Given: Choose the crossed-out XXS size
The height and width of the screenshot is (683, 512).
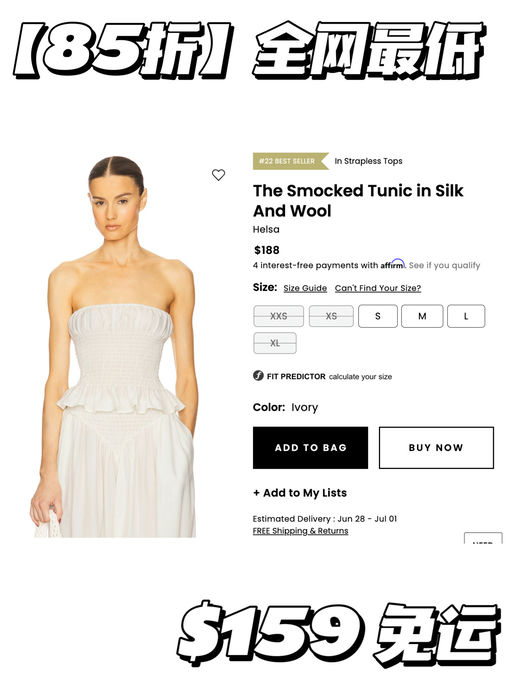Looking at the screenshot, I should 278,316.
